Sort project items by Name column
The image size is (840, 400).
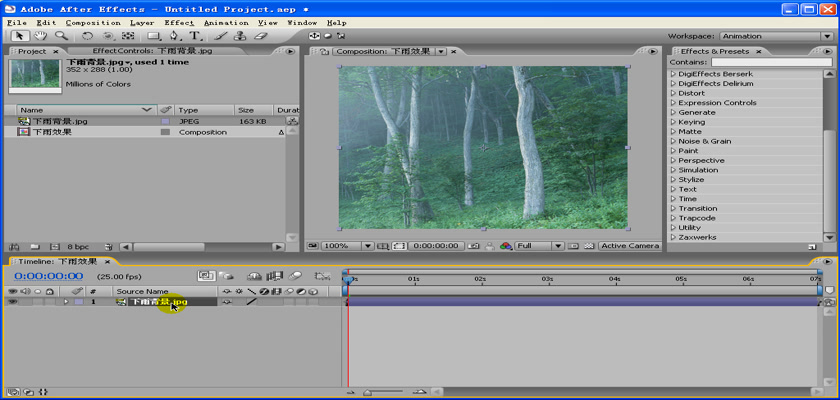86,110
